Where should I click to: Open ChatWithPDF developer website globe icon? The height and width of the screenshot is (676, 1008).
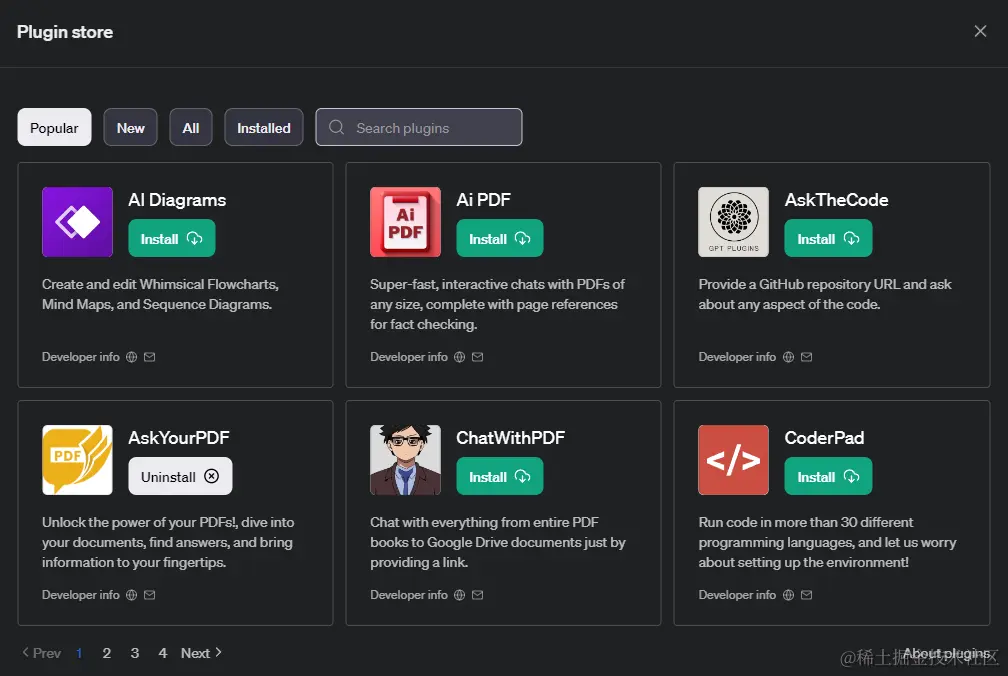[460, 595]
